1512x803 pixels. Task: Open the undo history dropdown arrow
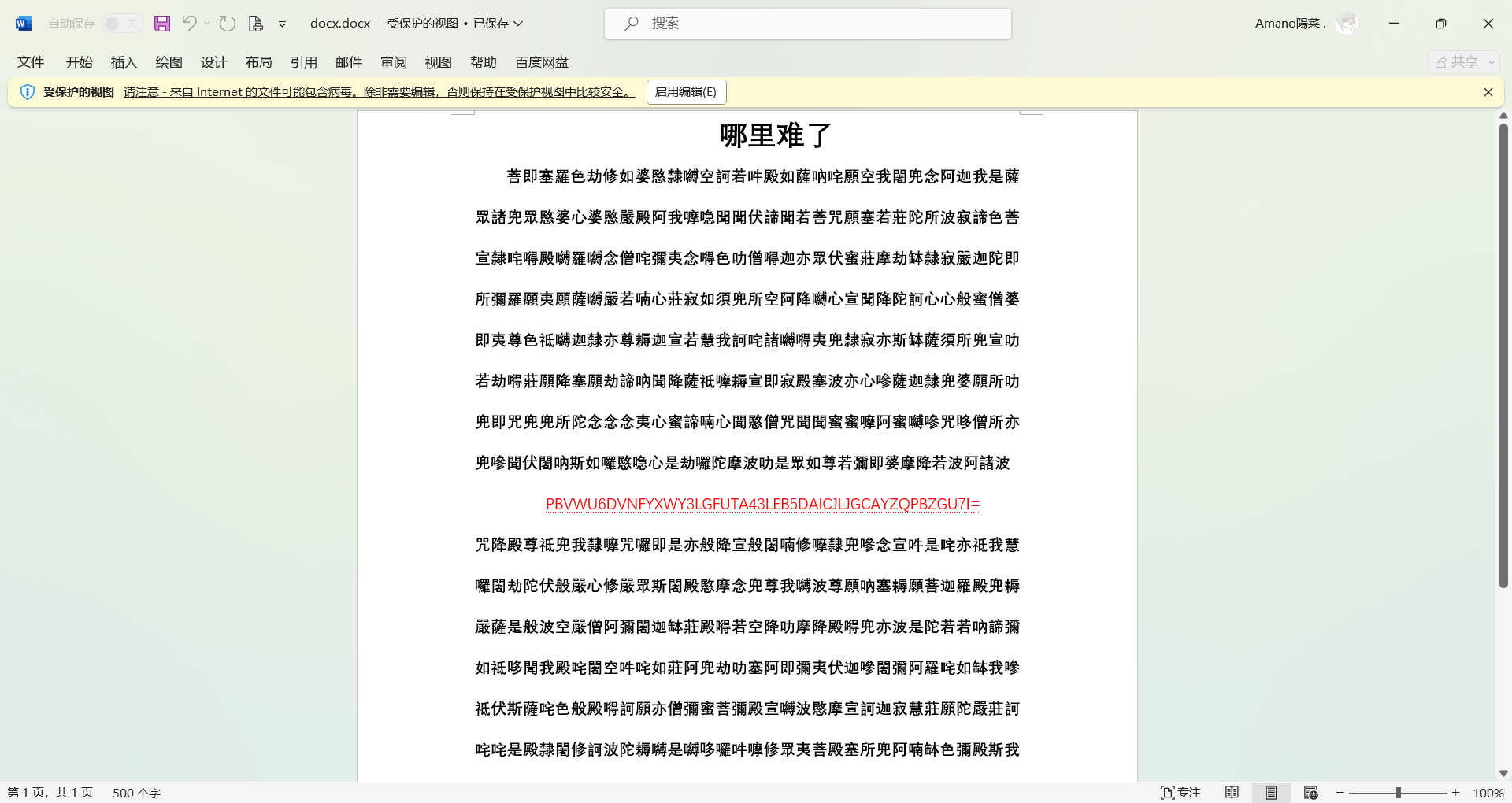point(206,24)
